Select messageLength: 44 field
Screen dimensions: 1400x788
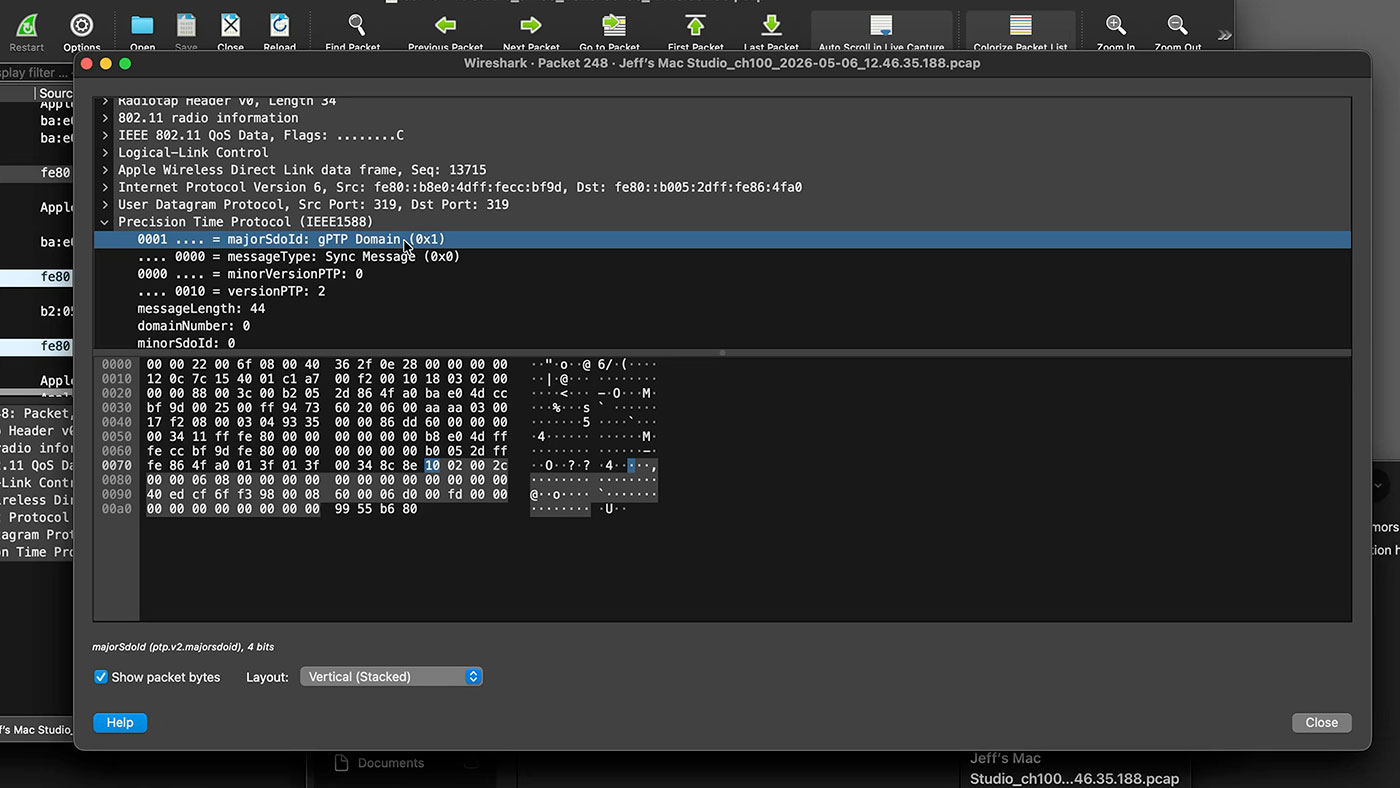click(x=722, y=309)
